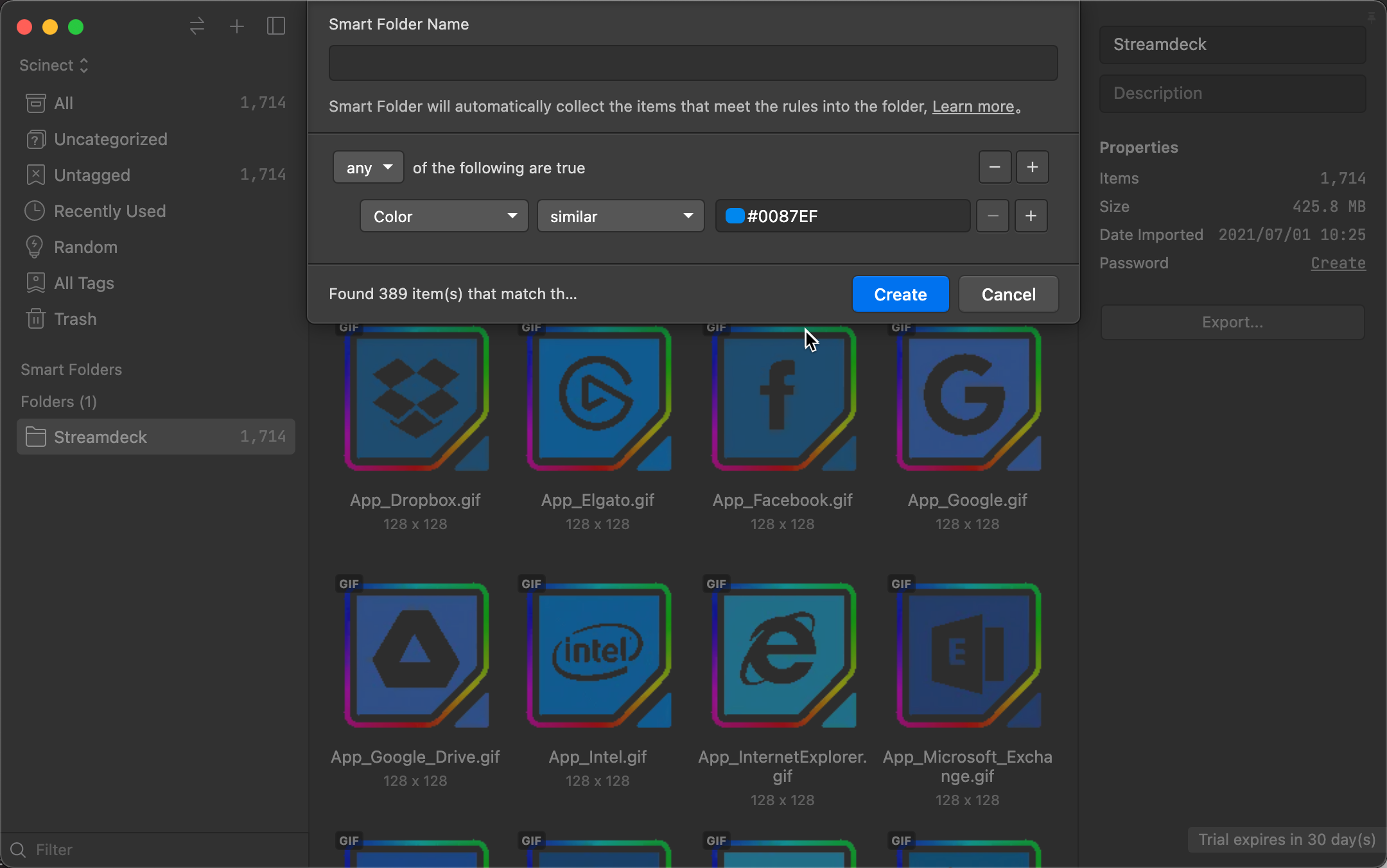Add a rule group with top plus button
The width and height of the screenshot is (1387, 868).
(x=1033, y=168)
